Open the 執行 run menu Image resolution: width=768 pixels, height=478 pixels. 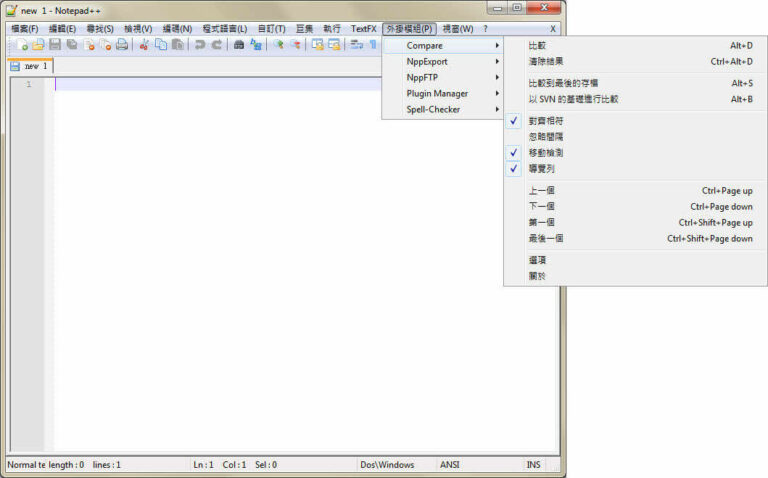[x=332, y=29]
